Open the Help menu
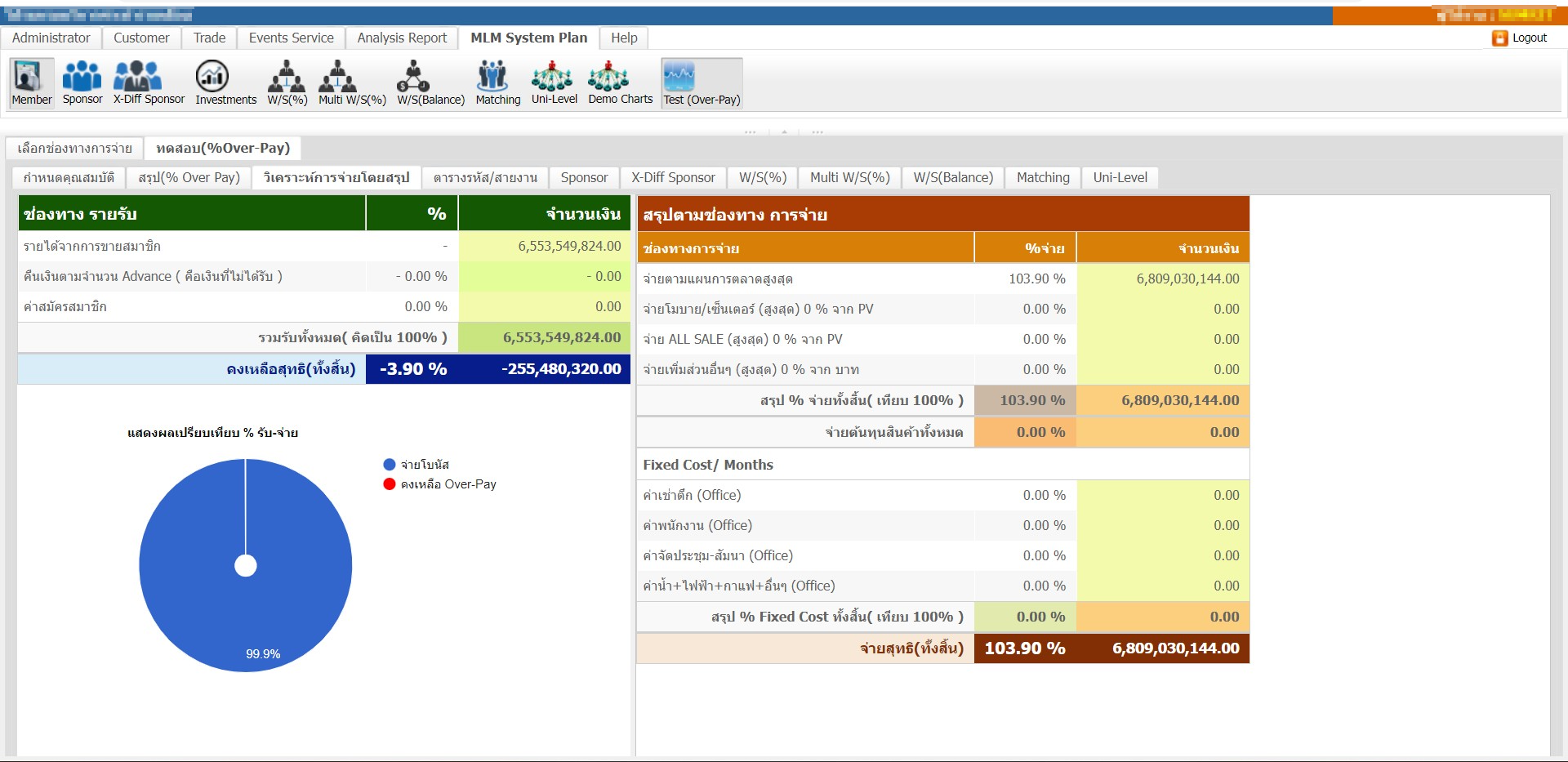Viewport: 1568px width, 762px height. 624,38
